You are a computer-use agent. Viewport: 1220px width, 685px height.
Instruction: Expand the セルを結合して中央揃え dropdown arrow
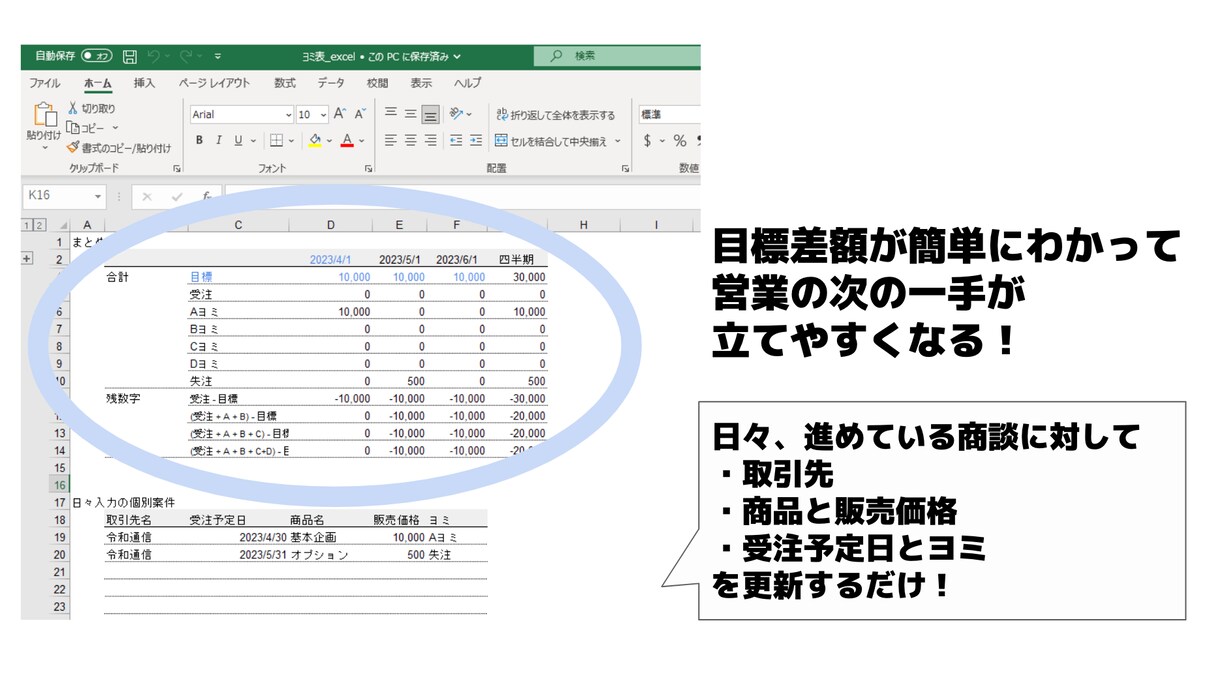click(x=618, y=141)
